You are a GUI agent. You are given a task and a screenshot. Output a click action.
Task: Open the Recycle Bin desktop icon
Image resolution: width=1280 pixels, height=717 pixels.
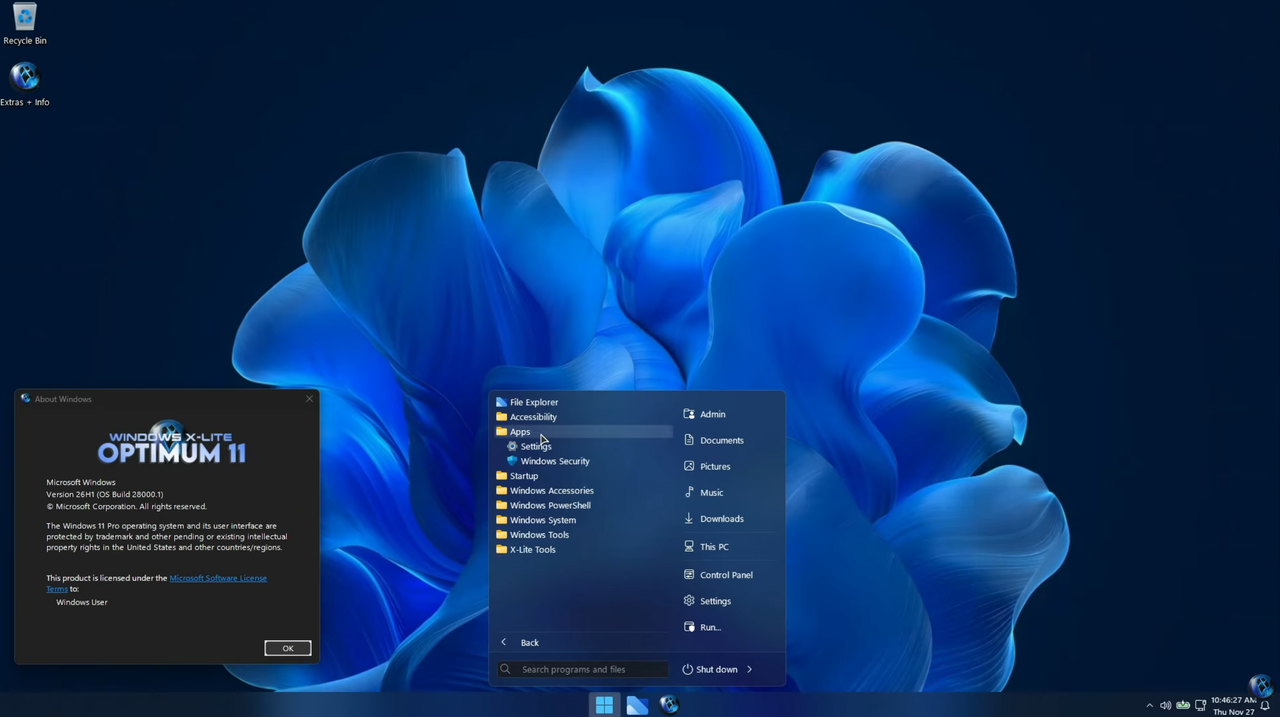pyautogui.click(x=24, y=23)
